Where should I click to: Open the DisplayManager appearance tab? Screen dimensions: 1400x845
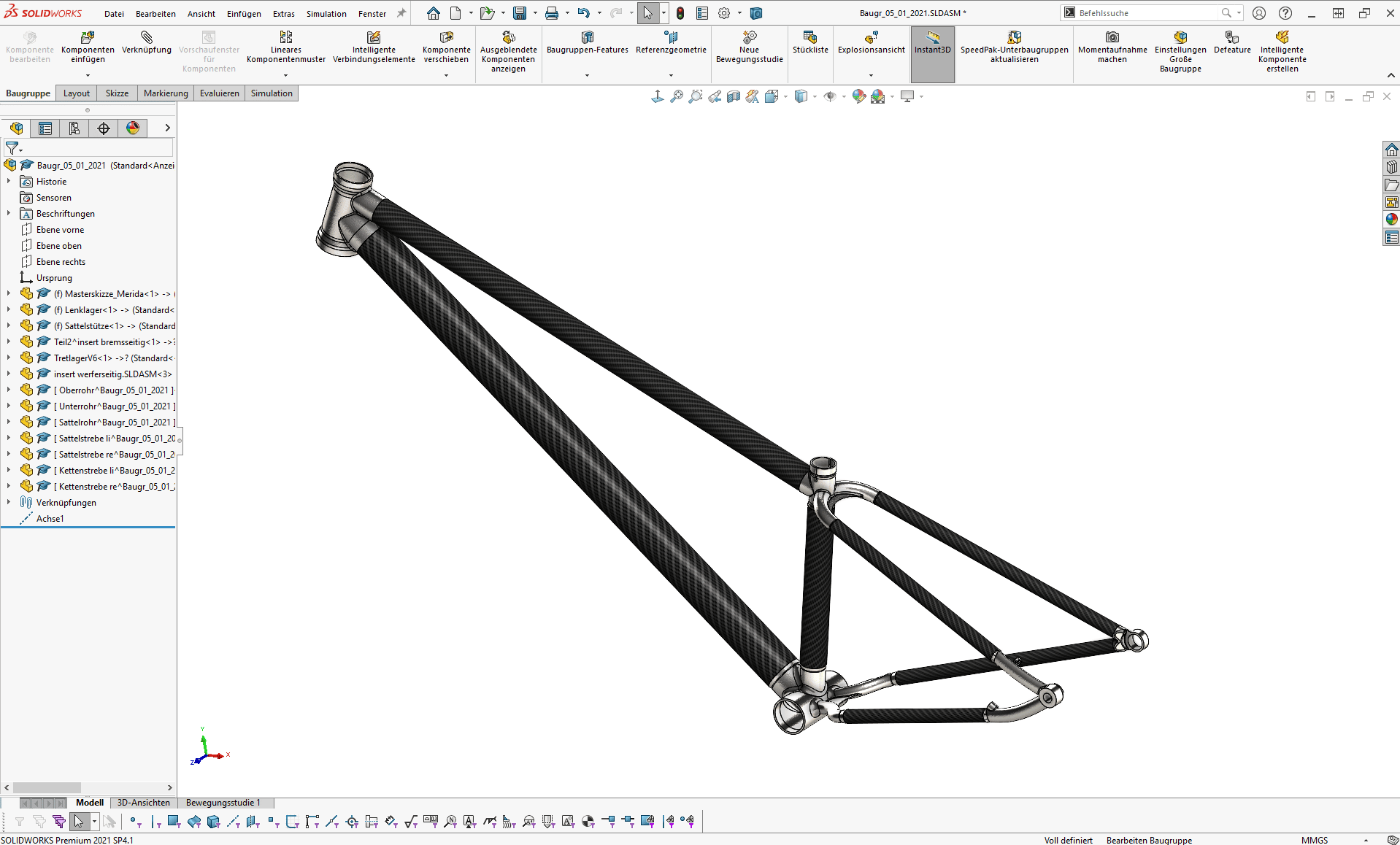(133, 128)
